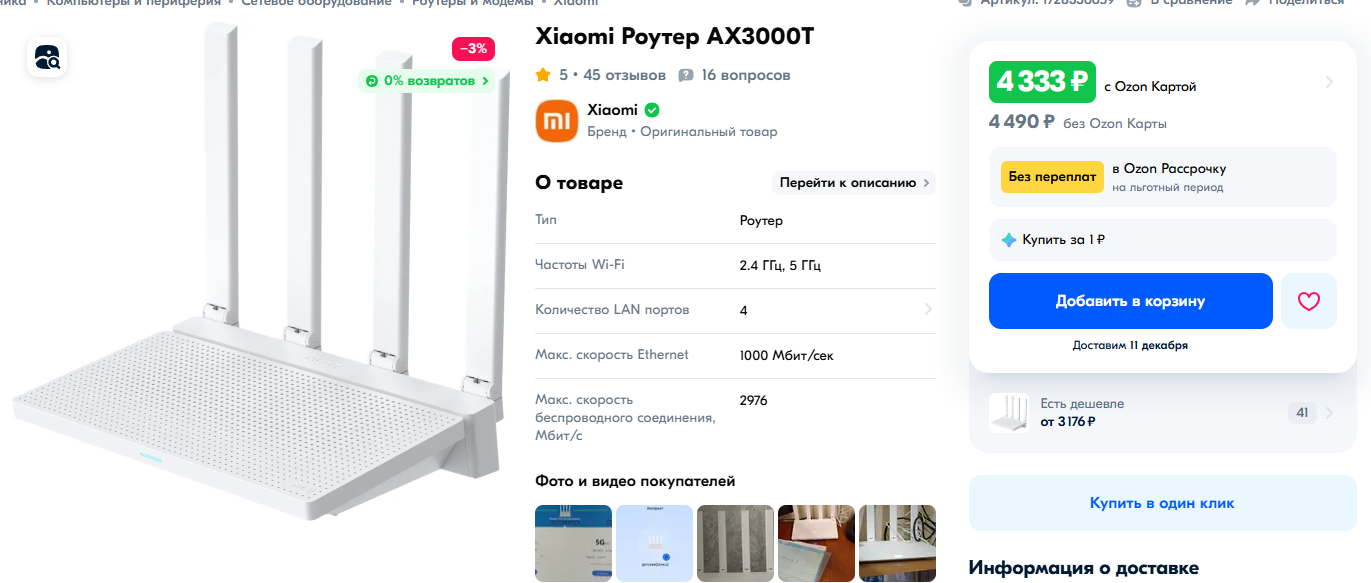Open the visual image search icon
The image size is (1371, 583).
click(x=47, y=58)
